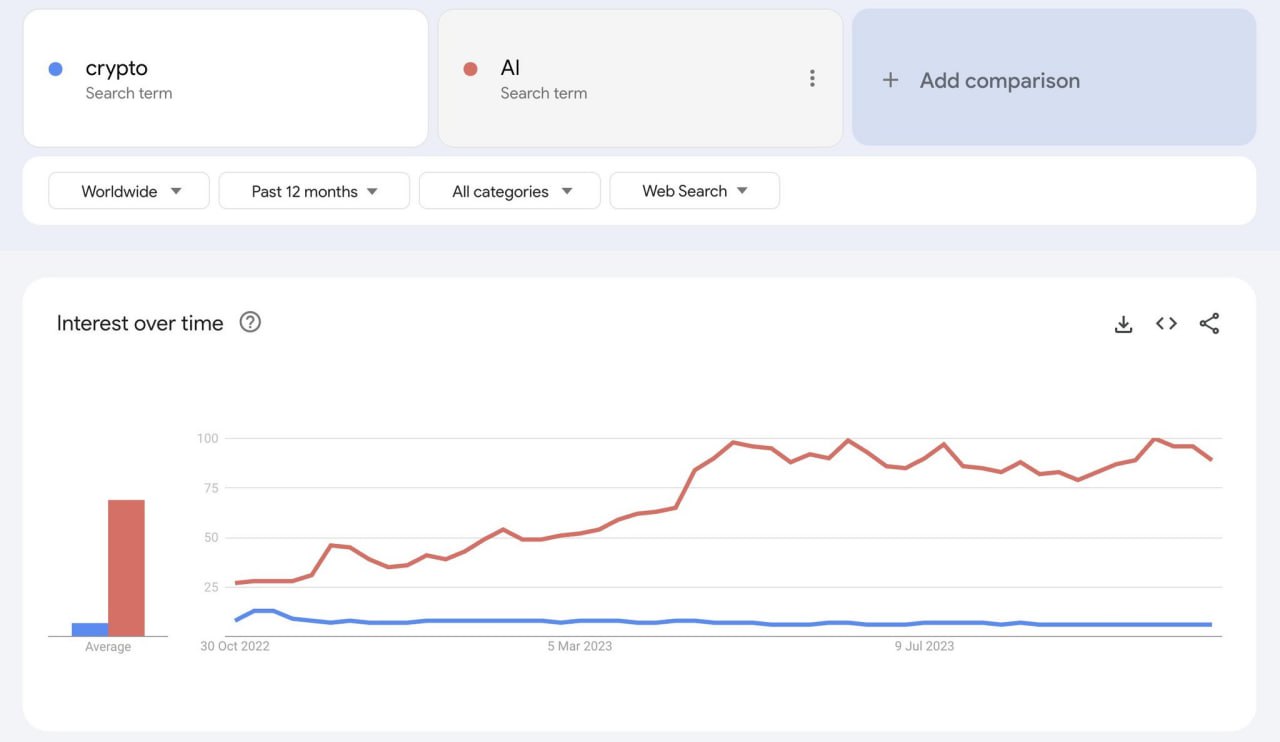This screenshot has height=742, width=1280.
Task: Change the Past 12 months time range
Action: coord(314,191)
